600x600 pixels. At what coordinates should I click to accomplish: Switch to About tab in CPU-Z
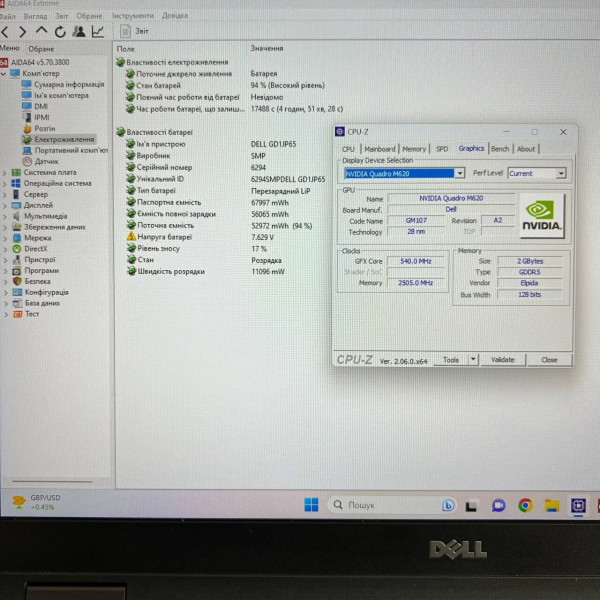pos(526,149)
